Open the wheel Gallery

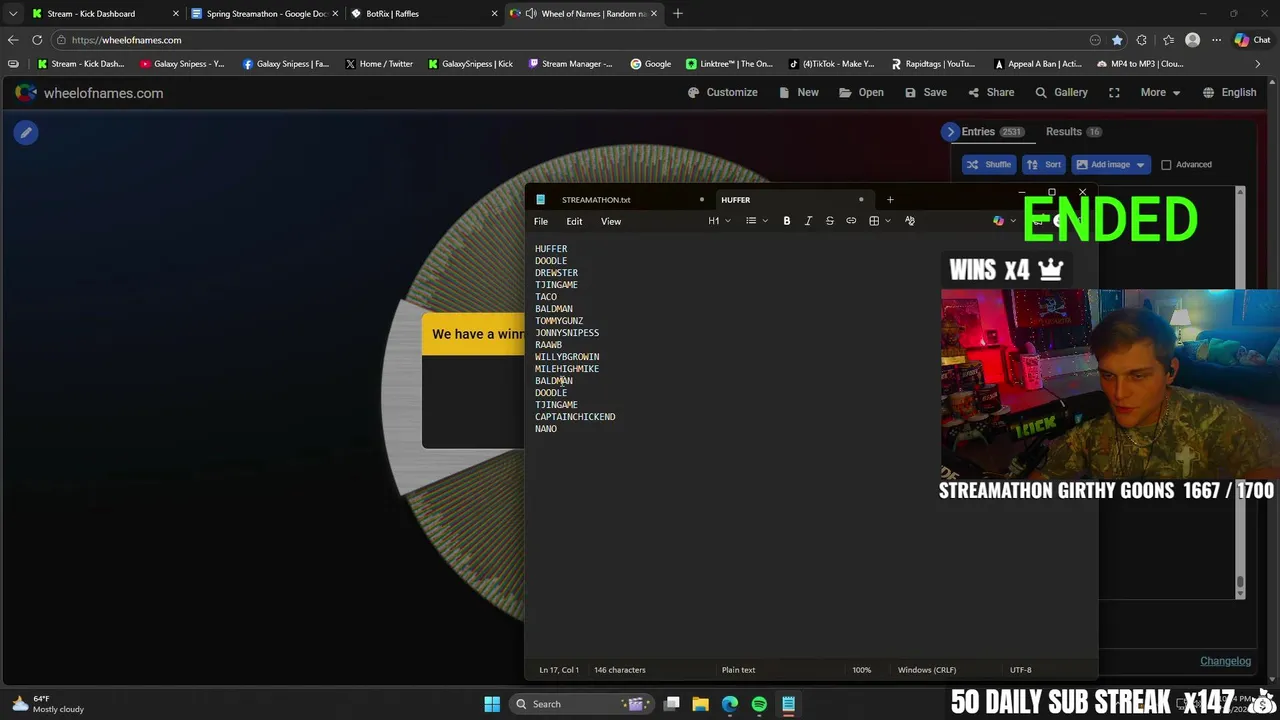(x=1060, y=92)
